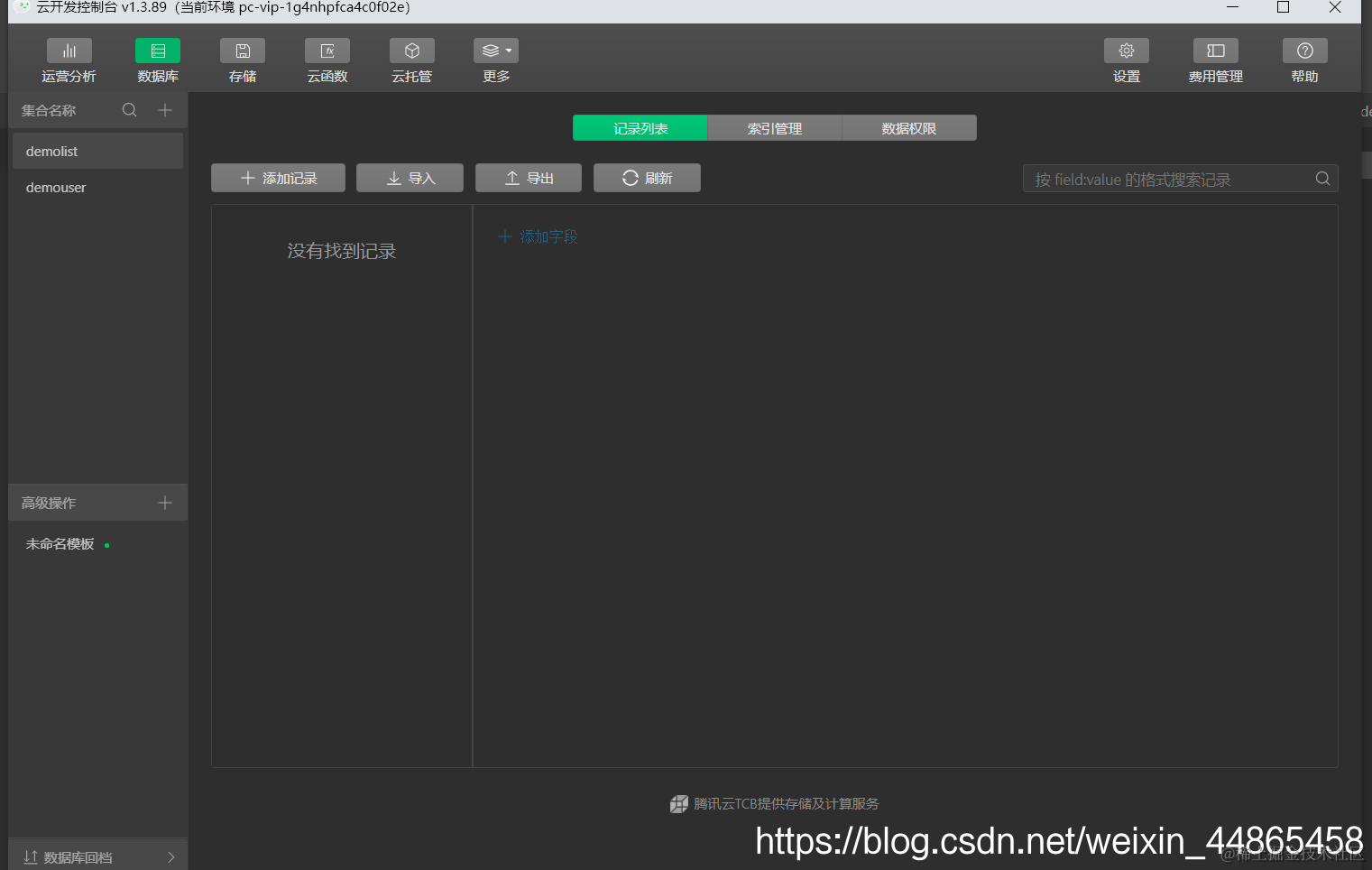Image resolution: width=1372 pixels, height=870 pixels.
Task: Minimize the 云开发控制台 window
Action: [1232, 7]
